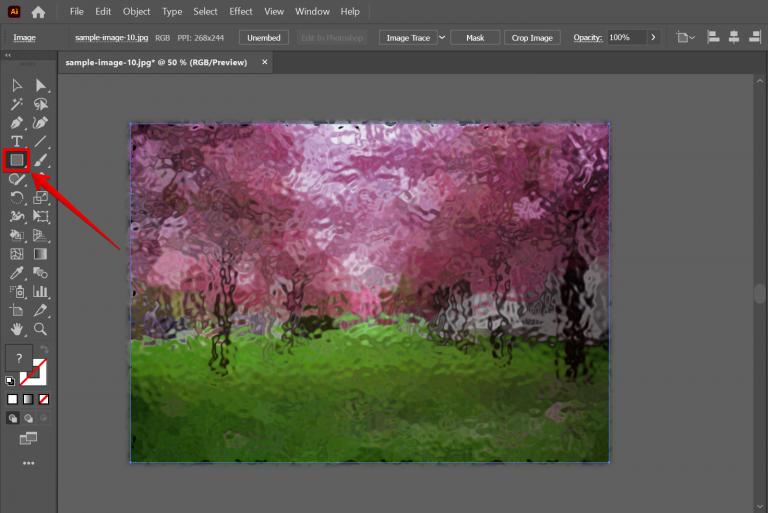Select the Rectangle tool
The height and width of the screenshot is (513, 768).
click(17, 159)
